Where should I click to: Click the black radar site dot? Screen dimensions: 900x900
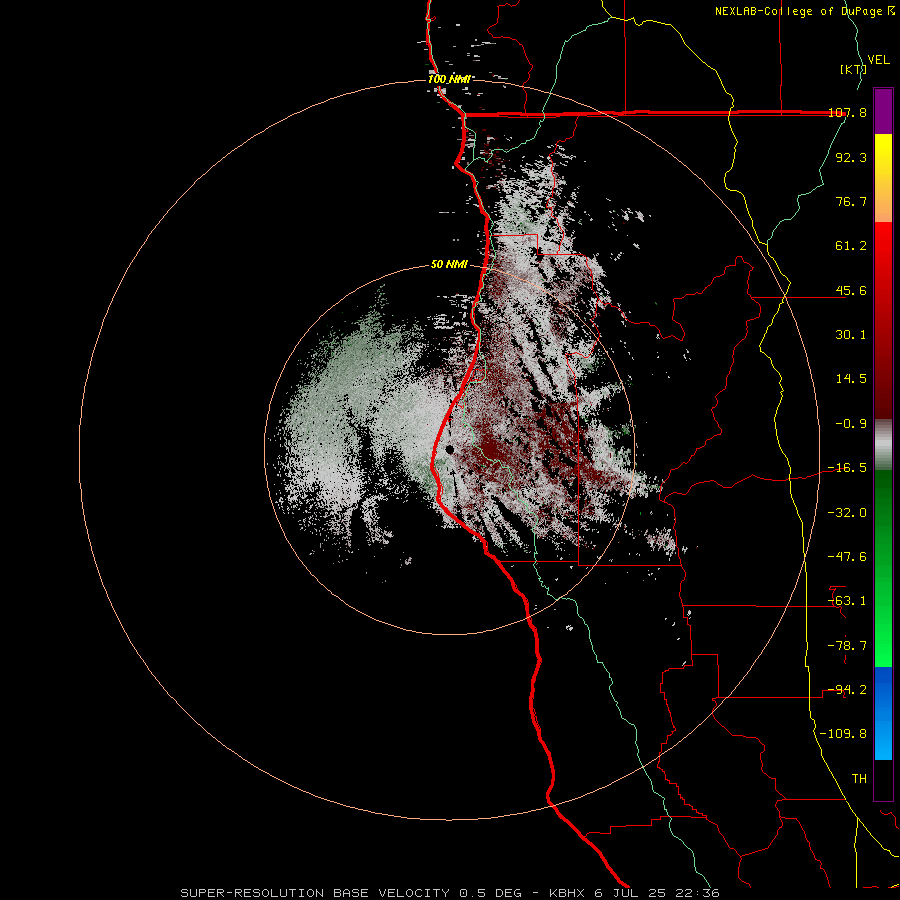(x=449, y=450)
